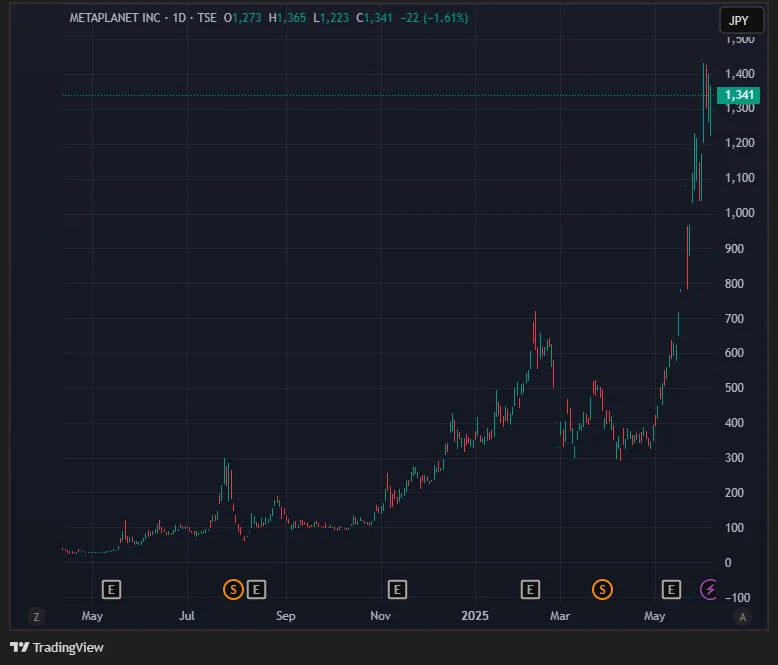Screen dimensions: 778x665
Task: Click the 1D interval label
Action: tap(179, 18)
